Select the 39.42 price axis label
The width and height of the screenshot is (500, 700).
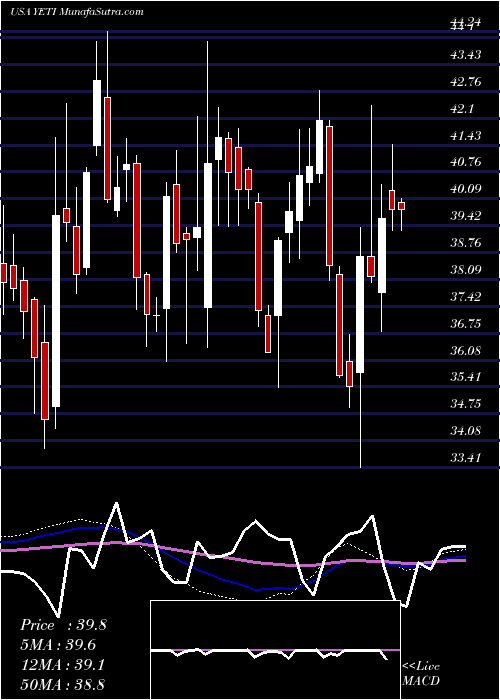466,216
